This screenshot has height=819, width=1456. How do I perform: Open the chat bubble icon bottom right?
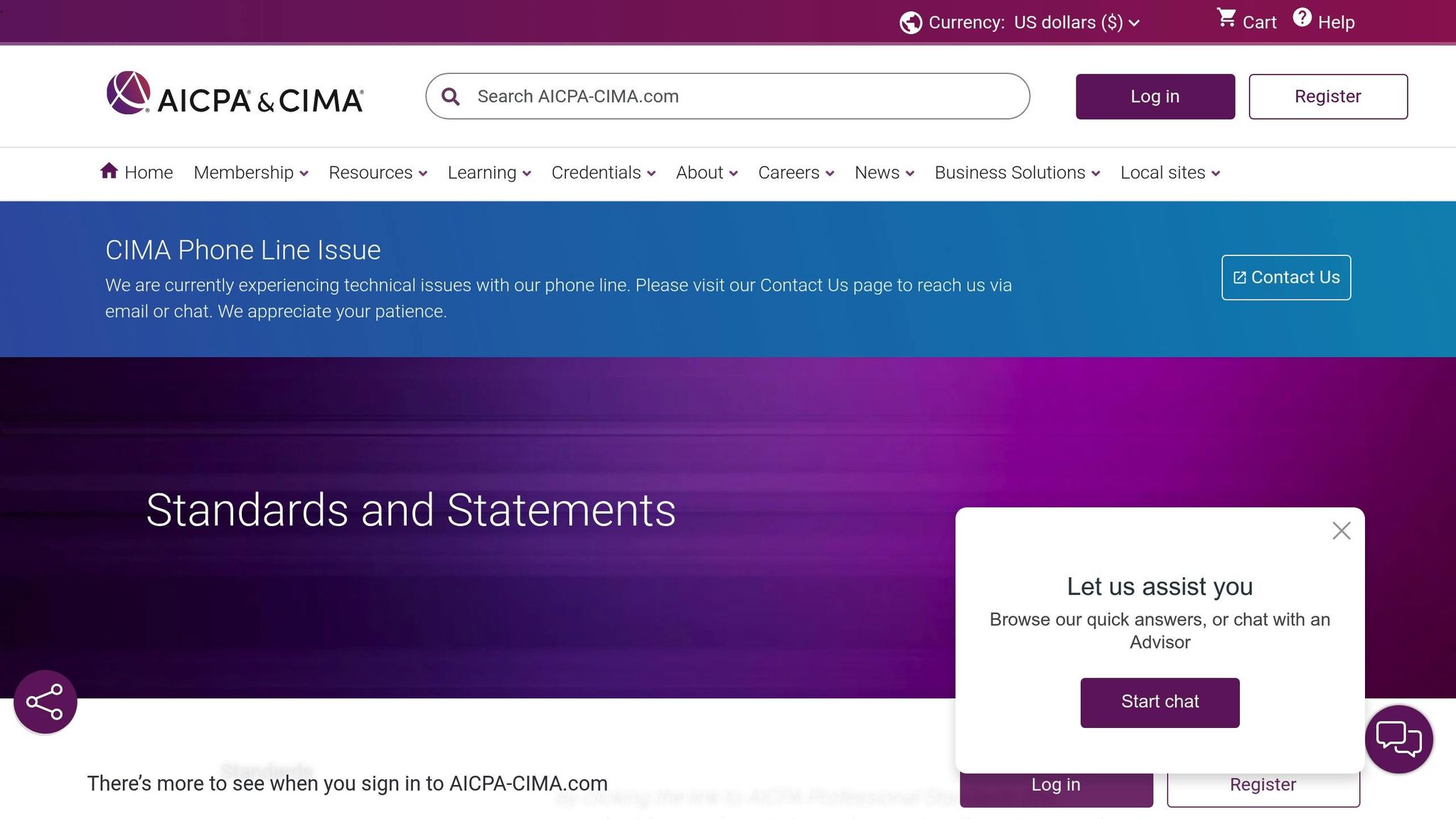(1398, 739)
